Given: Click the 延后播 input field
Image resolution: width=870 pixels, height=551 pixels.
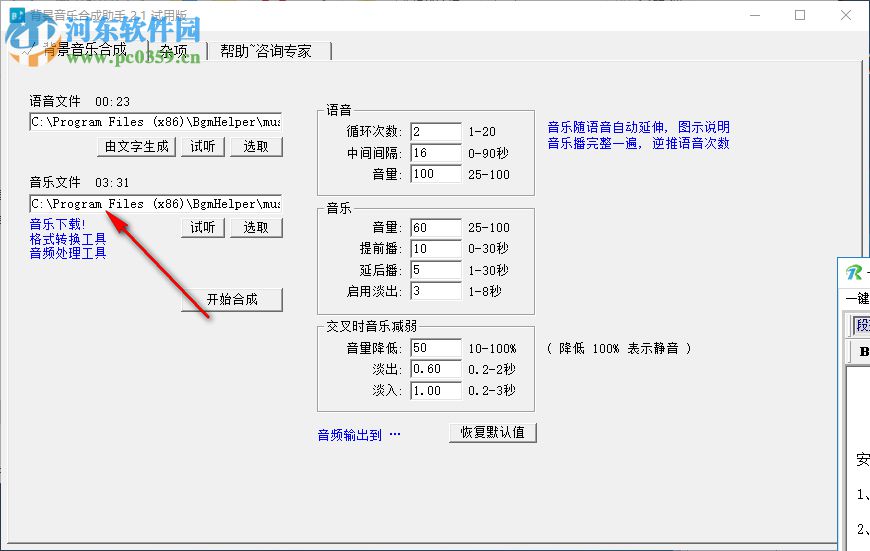Looking at the screenshot, I should 436,270.
